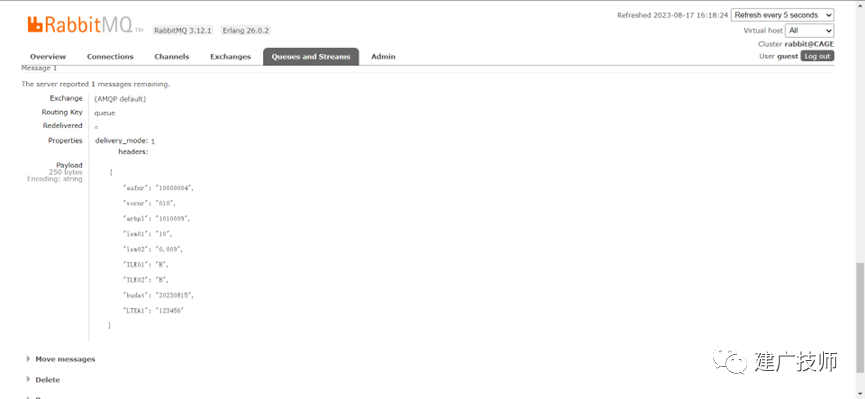
Task: Click the Payload field label
Action: (x=69, y=165)
